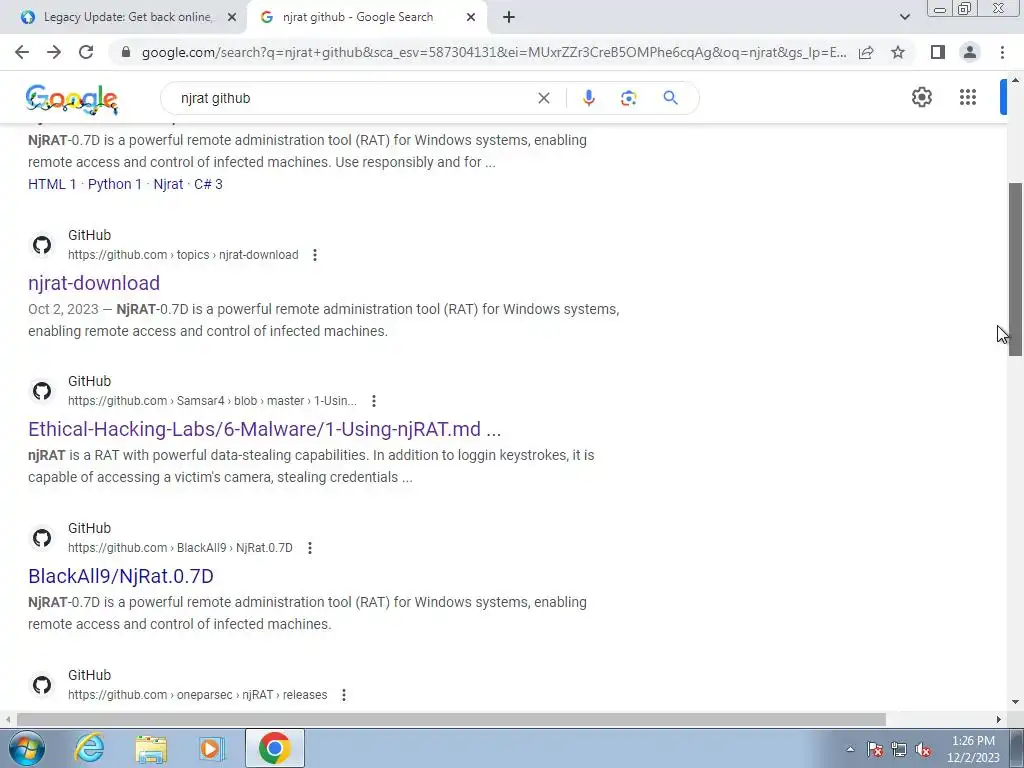Click the github.com › oneparsec › njRAT › releases URL
Screen dimensions: 1024x768
pos(198,695)
